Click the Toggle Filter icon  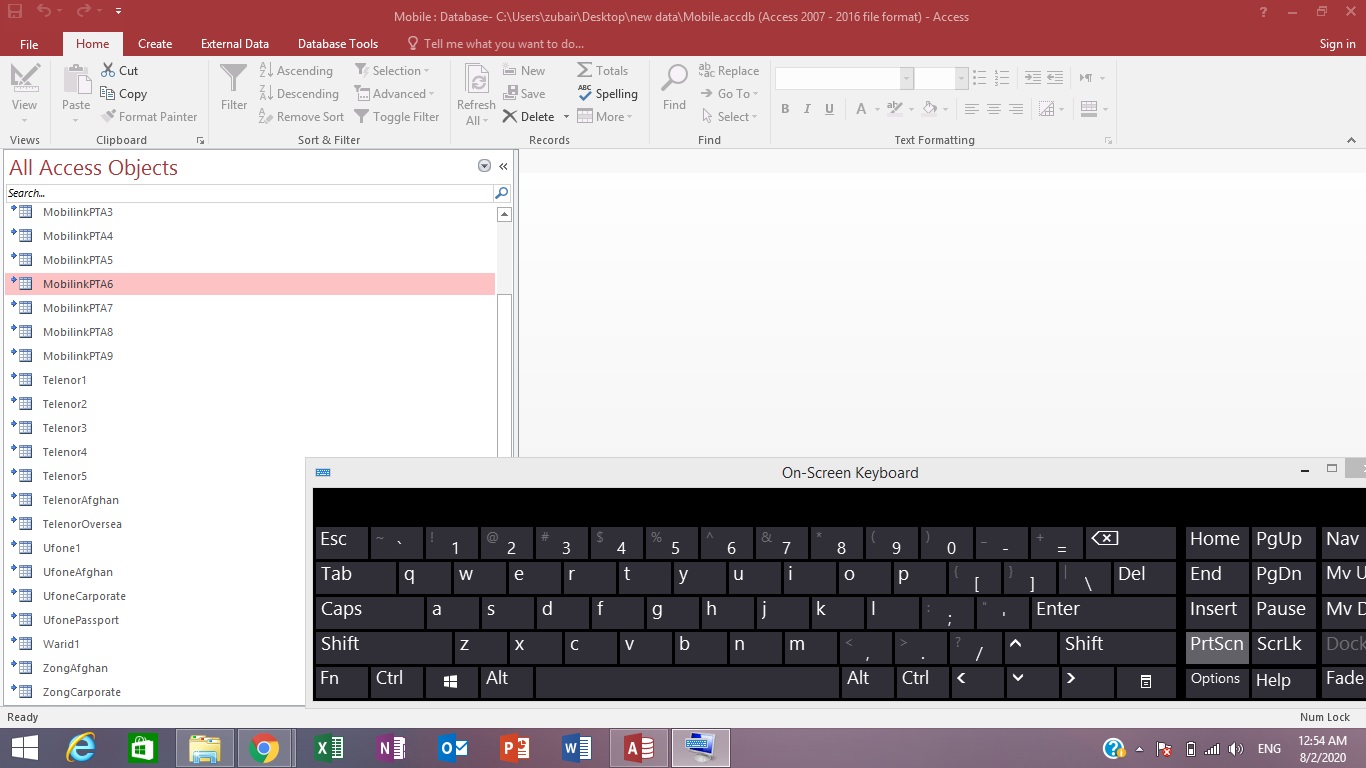pos(361,116)
